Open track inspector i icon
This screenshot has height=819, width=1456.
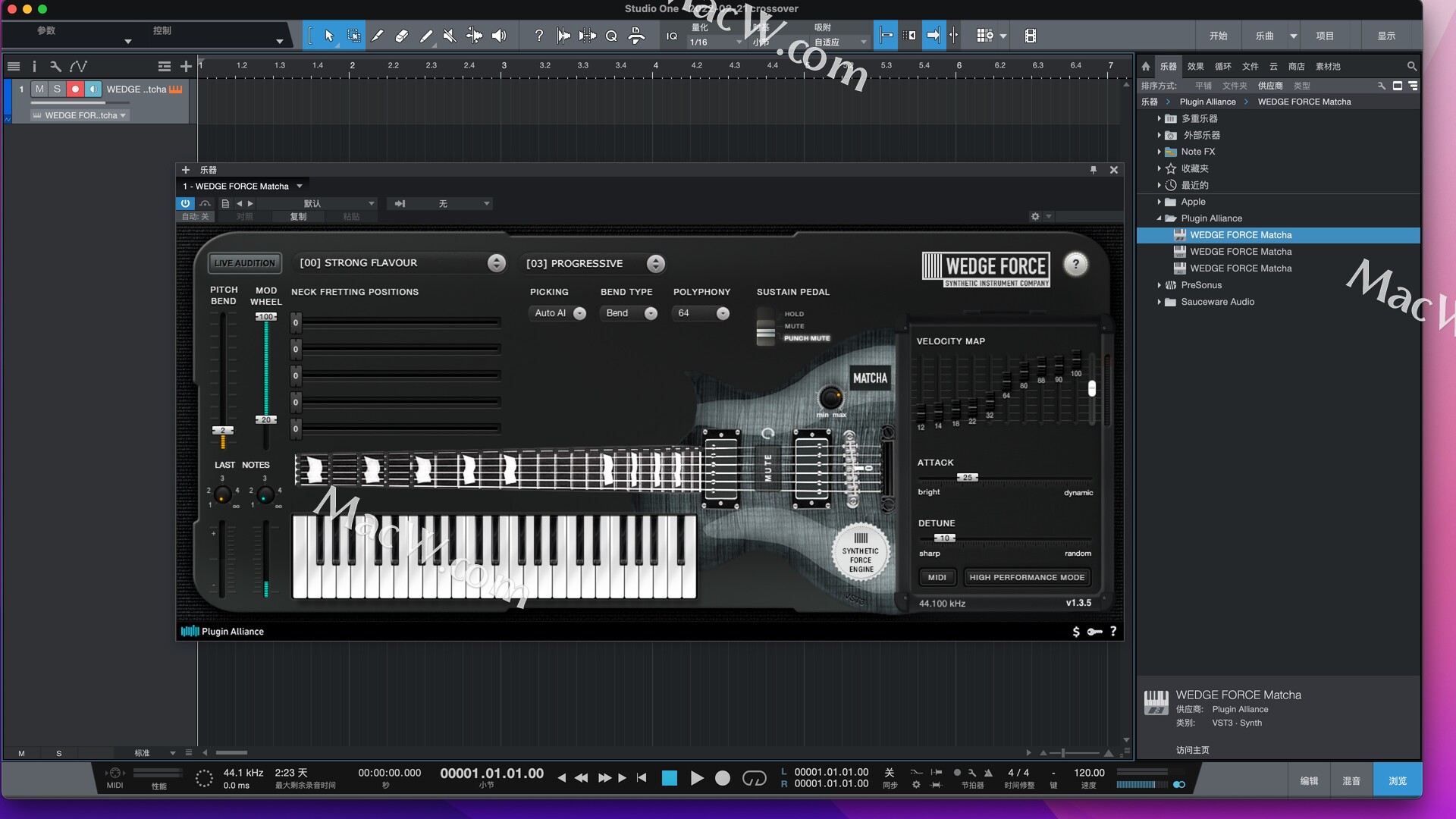click(34, 66)
